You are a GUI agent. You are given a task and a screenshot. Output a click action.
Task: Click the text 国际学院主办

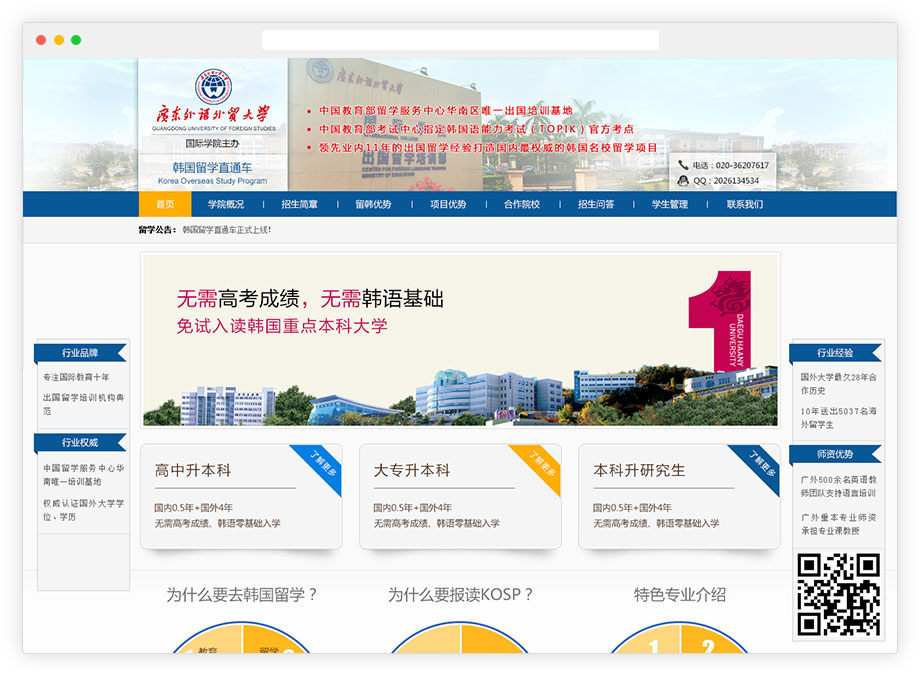(212, 143)
